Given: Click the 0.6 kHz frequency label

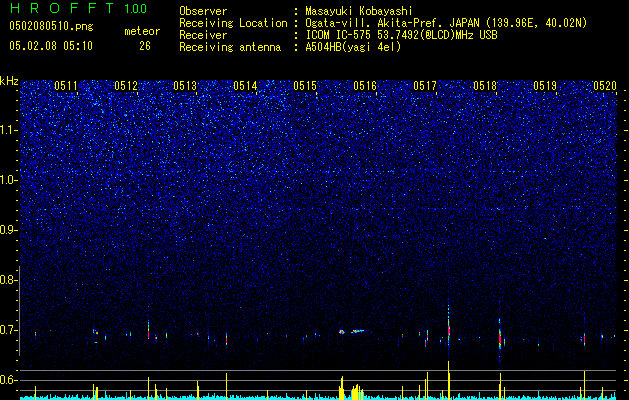Looking at the screenshot, I should click(8, 380).
